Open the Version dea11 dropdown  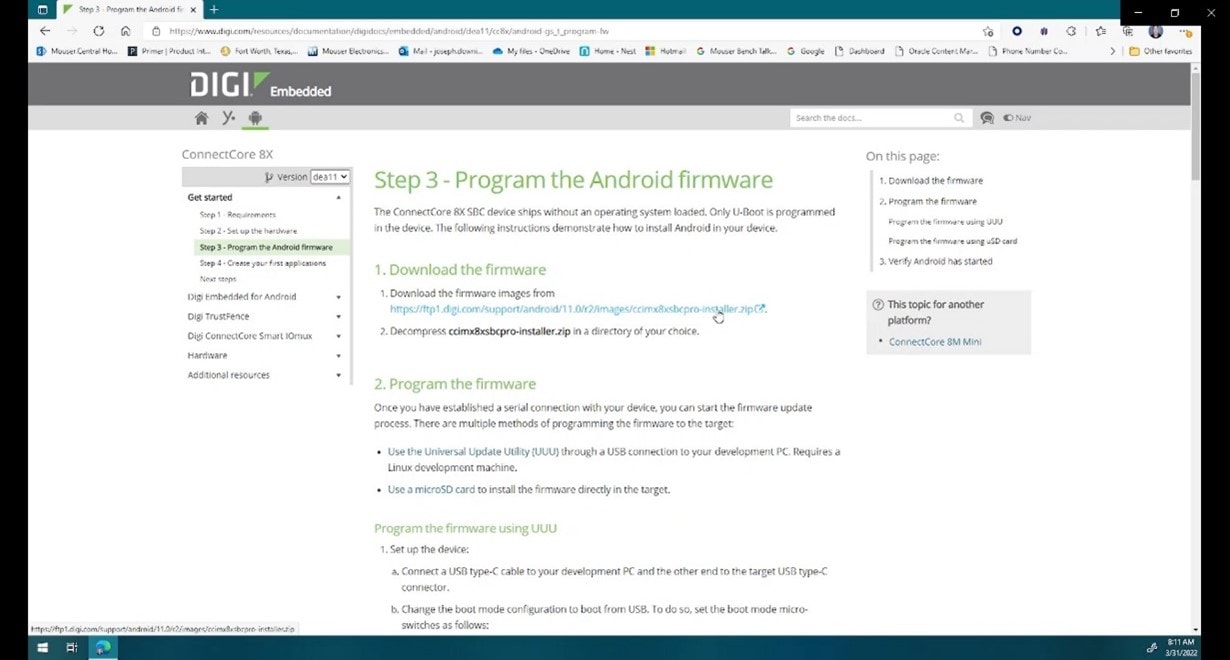(329, 177)
